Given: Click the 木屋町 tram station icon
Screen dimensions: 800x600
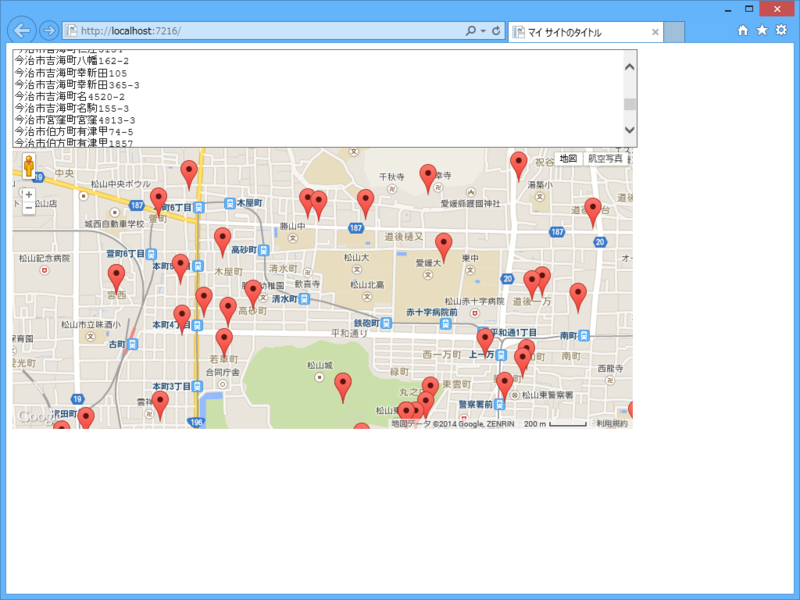Looking at the screenshot, I should click(230, 204).
